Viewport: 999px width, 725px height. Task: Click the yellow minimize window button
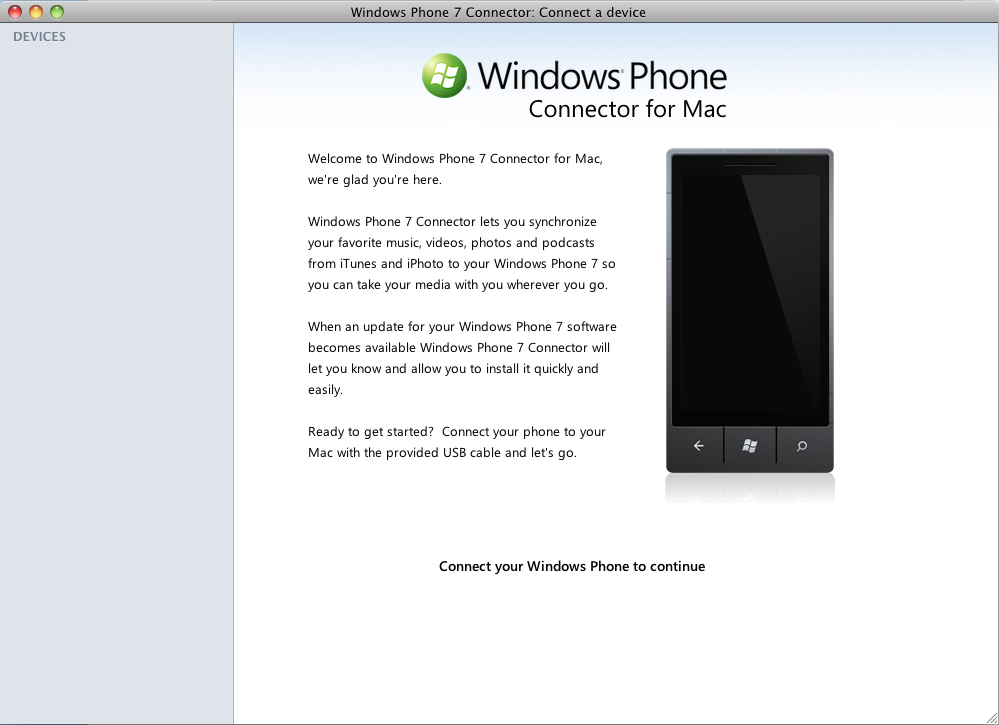coord(36,11)
